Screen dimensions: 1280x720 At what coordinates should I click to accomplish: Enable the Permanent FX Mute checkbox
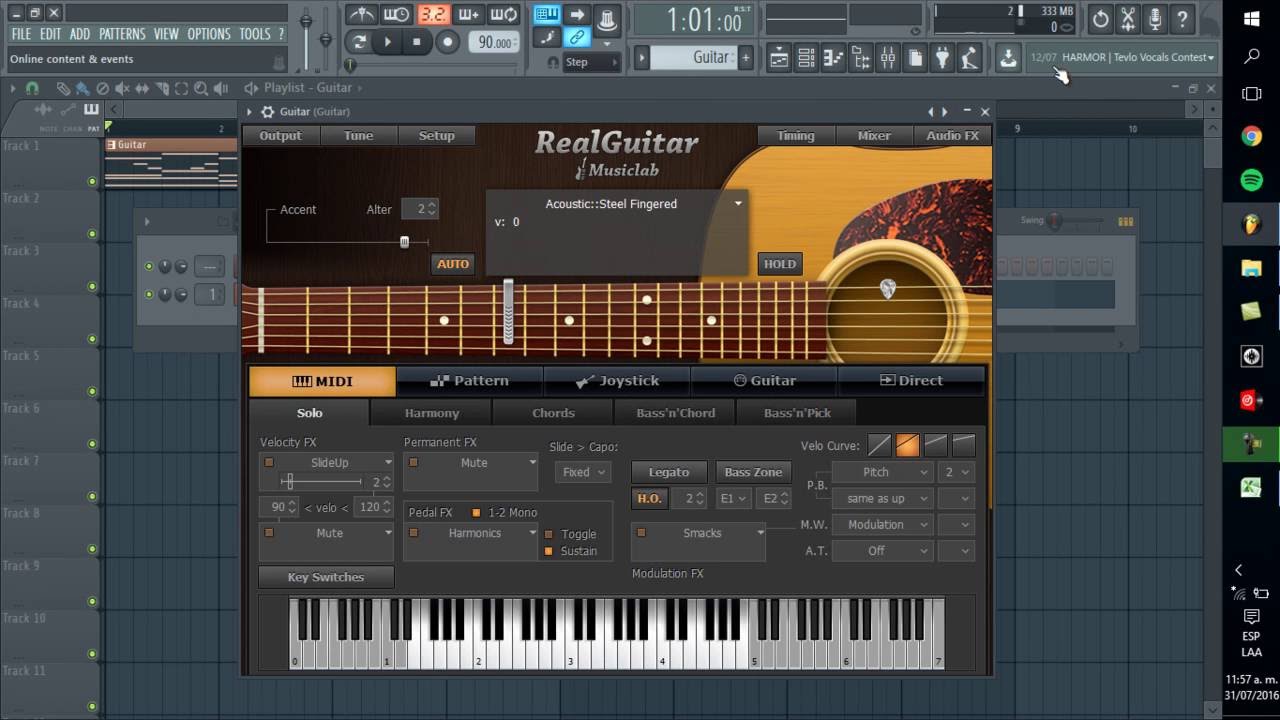(x=412, y=463)
